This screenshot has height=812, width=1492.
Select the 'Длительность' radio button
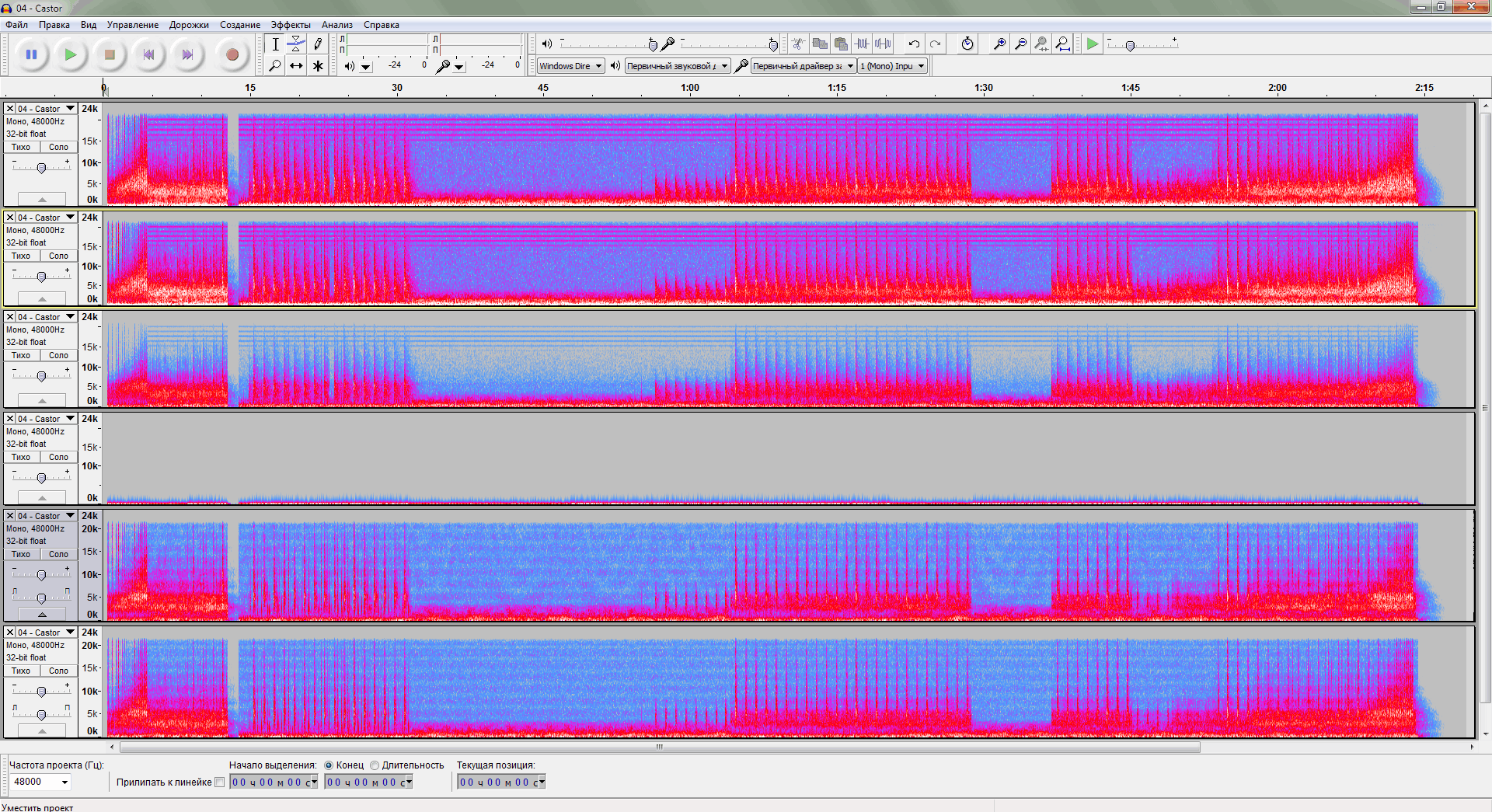pyautogui.click(x=375, y=765)
